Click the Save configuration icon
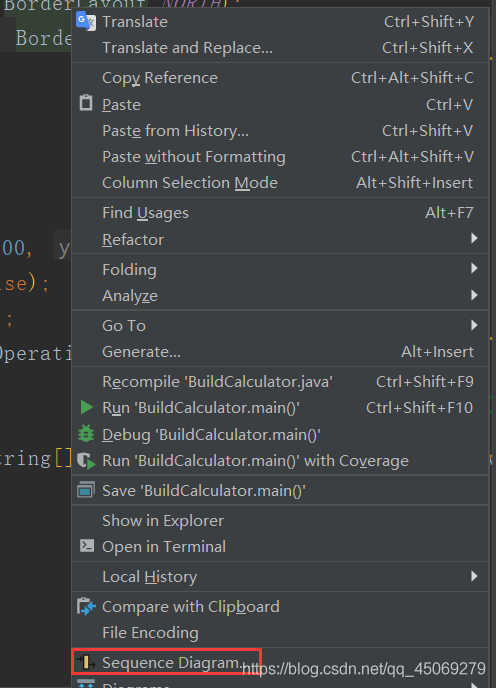The image size is (496, 688). tap(86, 490)
